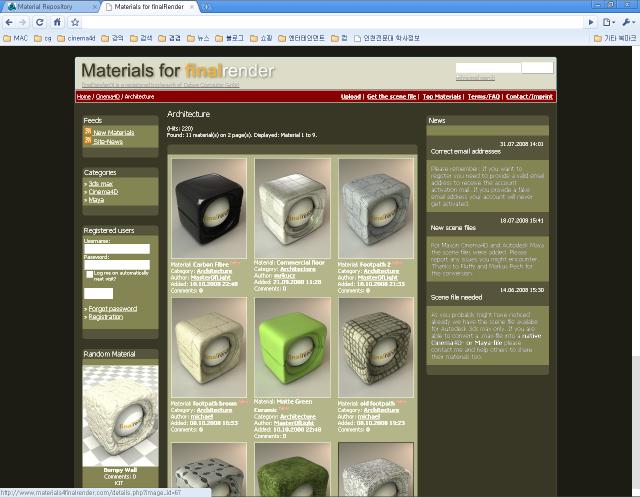Go back using the browser back arrow
The height and width of the screenshot is (497, 640).
coord(9,22)
